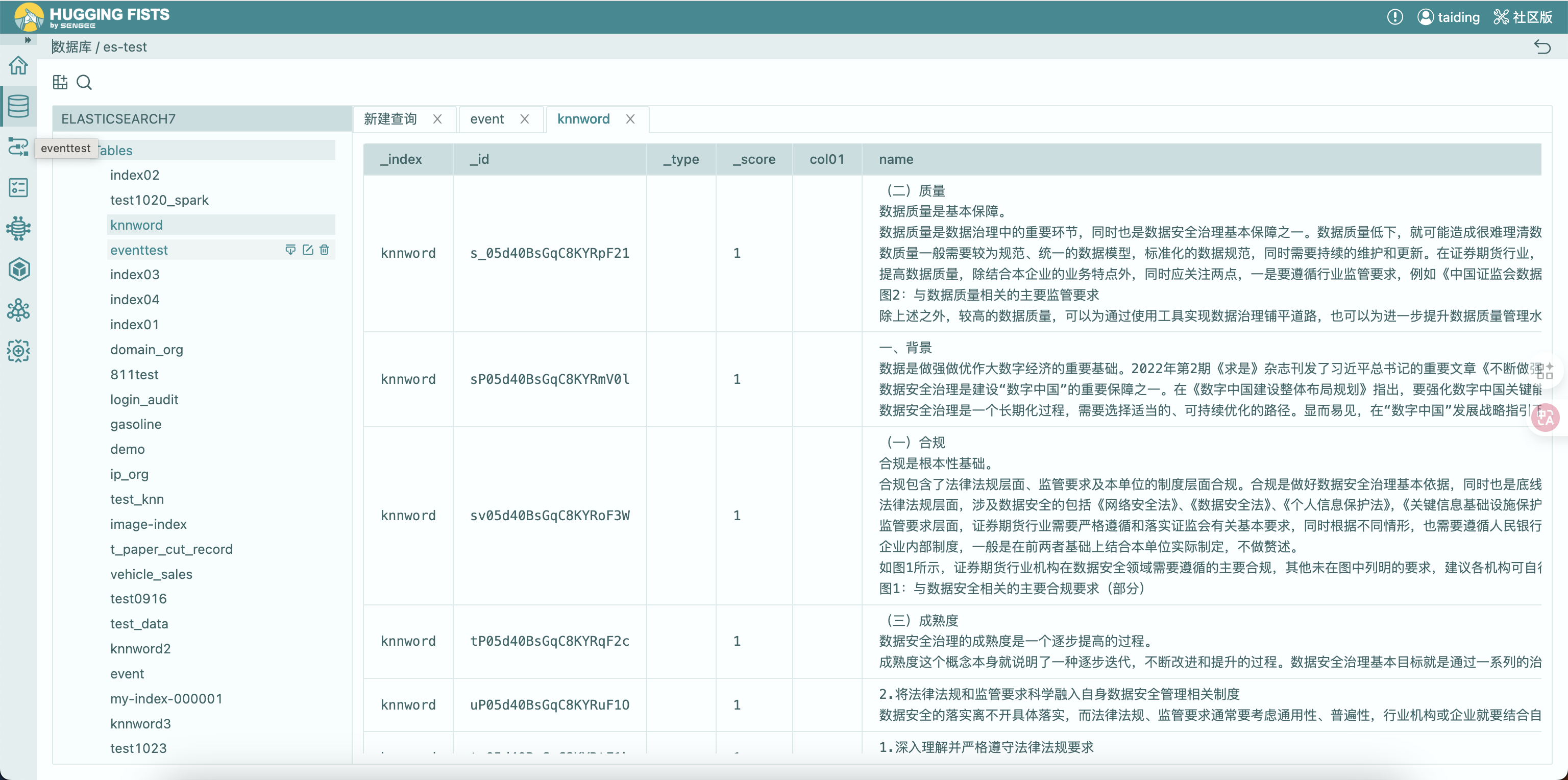This screenshot has width=1568, height=780.
Task: Expand the sidebar with double-arrow
Action: tap(27, 40)
